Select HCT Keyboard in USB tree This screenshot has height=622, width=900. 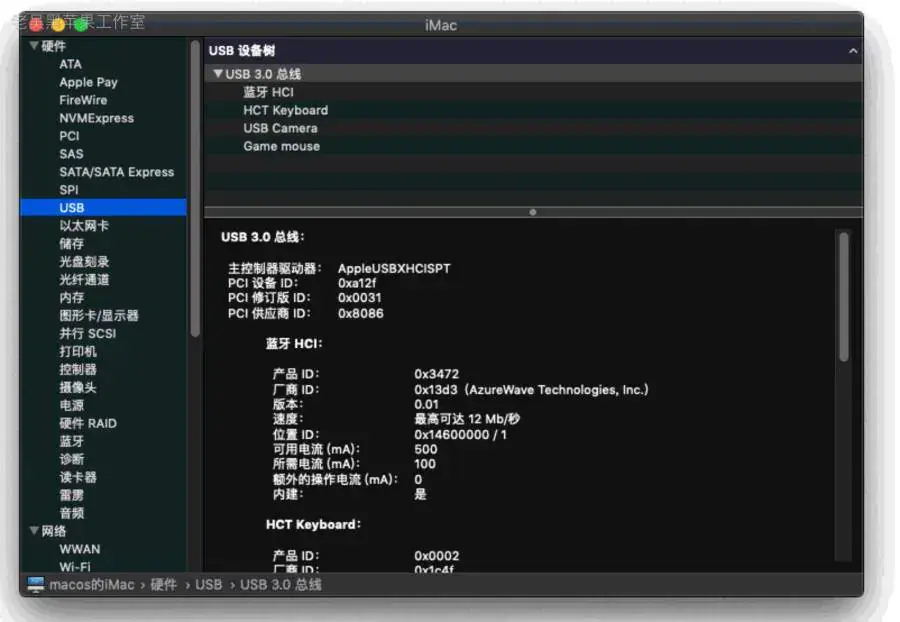[x=286, y=110]
